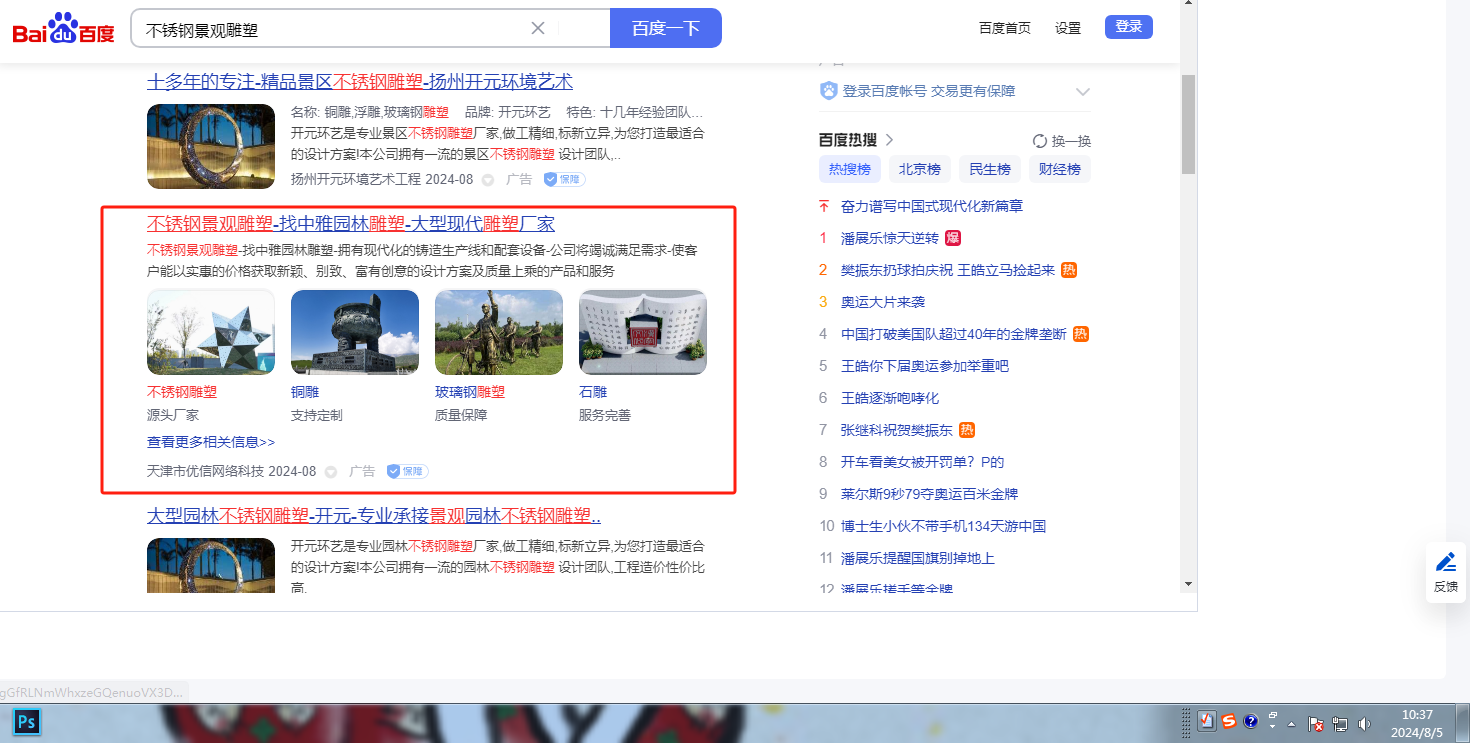Click the shield paw icon beside 登录百度帐号
The image size is (1470, 743).
(x=828, y=91)
